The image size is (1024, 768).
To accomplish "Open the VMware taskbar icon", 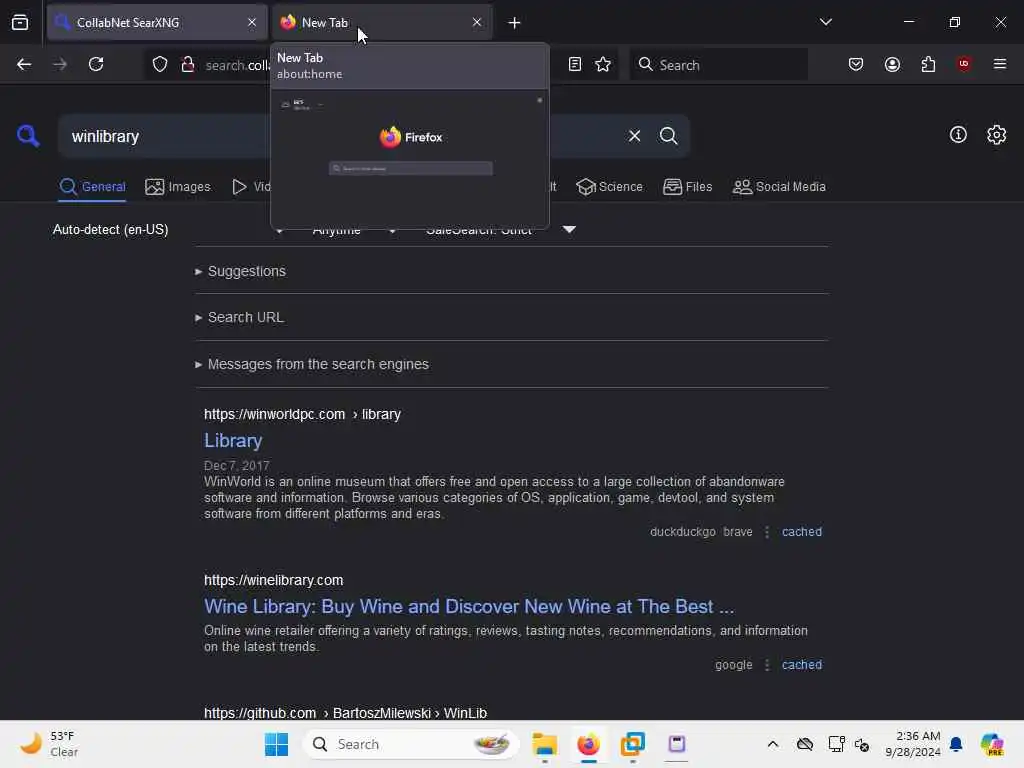I will (632, 744).
